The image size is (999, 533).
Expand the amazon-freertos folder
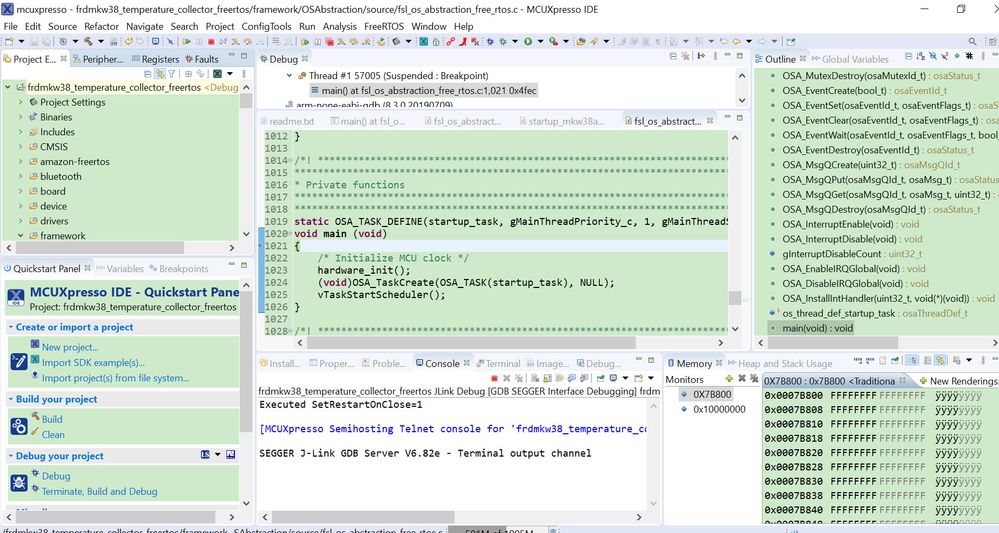tap(20, 162)
